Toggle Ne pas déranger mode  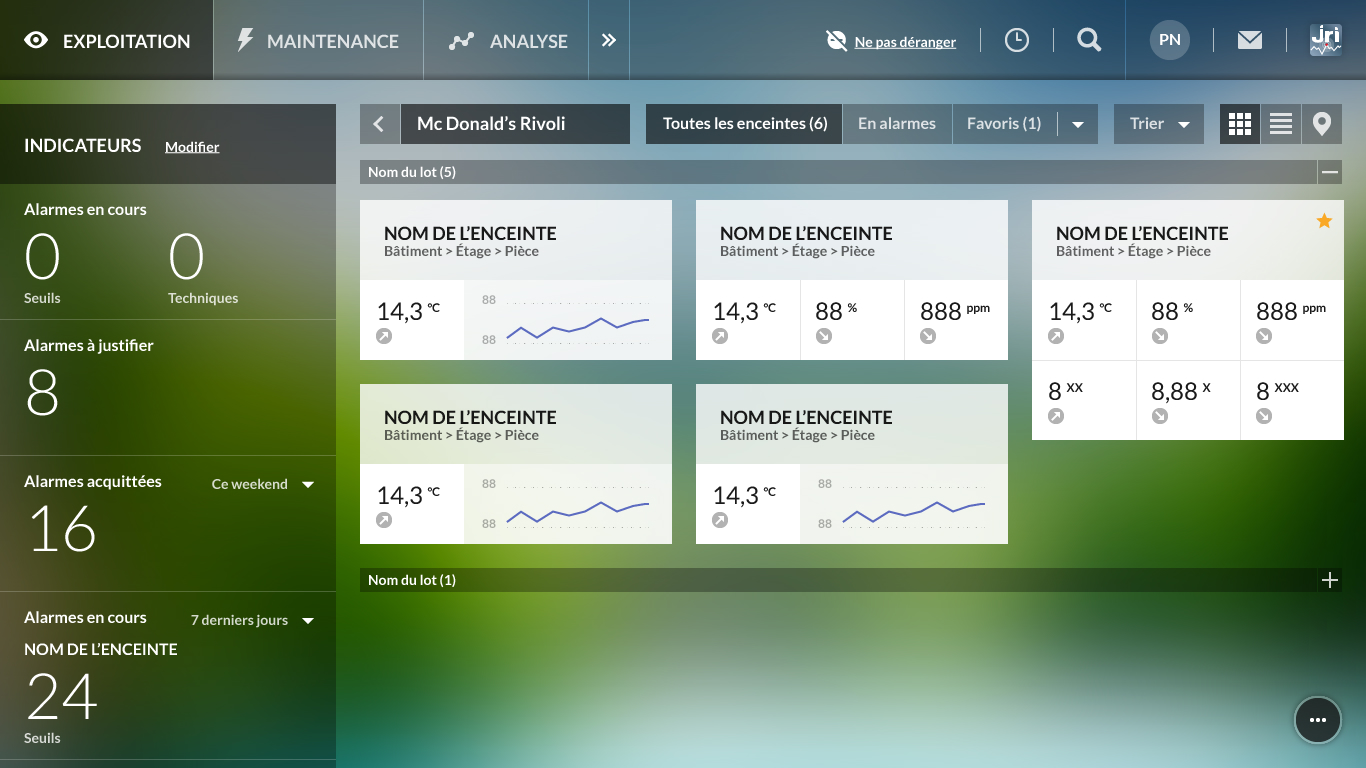(x=905, y=42)
